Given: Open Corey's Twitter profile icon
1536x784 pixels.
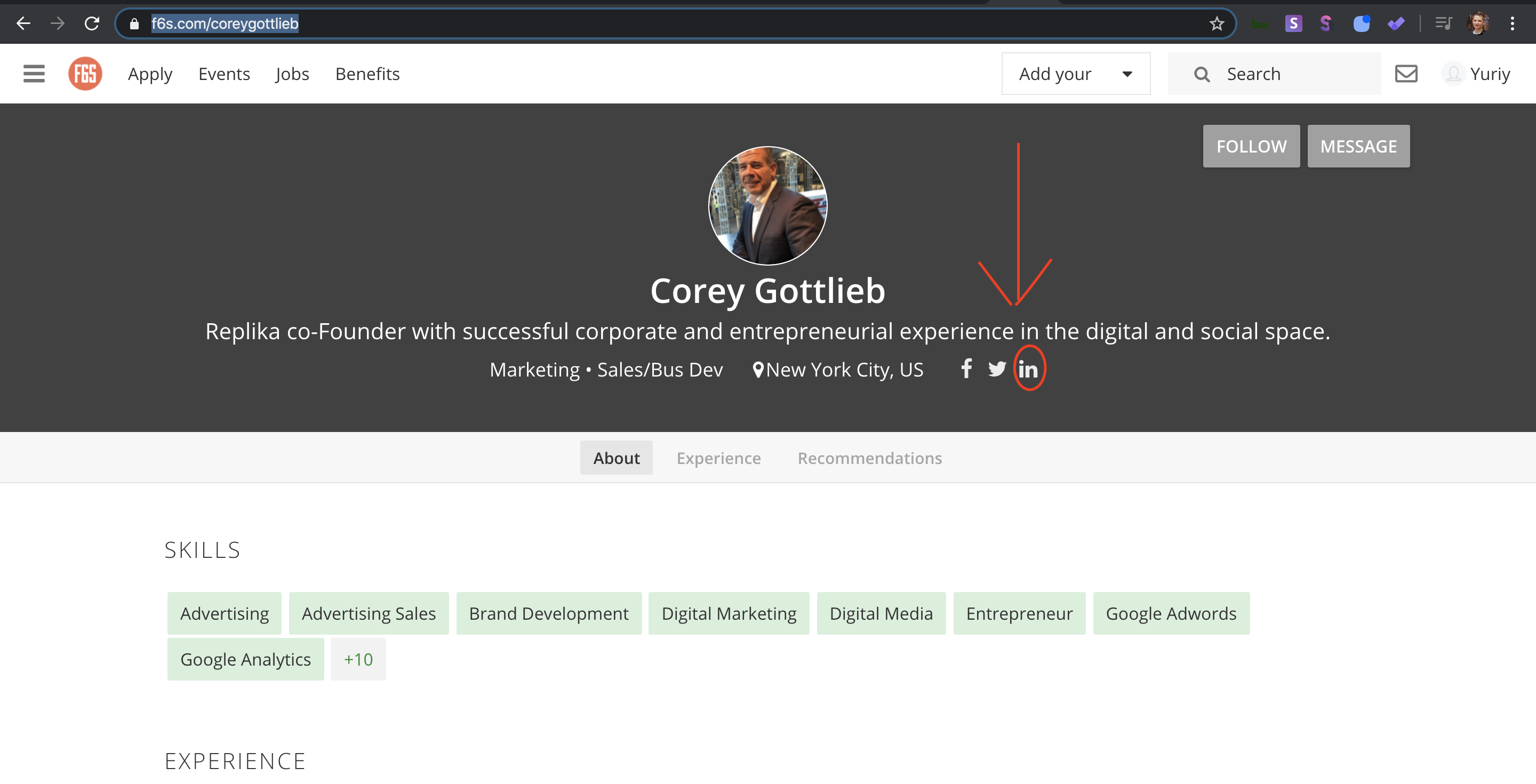Looking at the screenshot, I should tap(996, 369).
